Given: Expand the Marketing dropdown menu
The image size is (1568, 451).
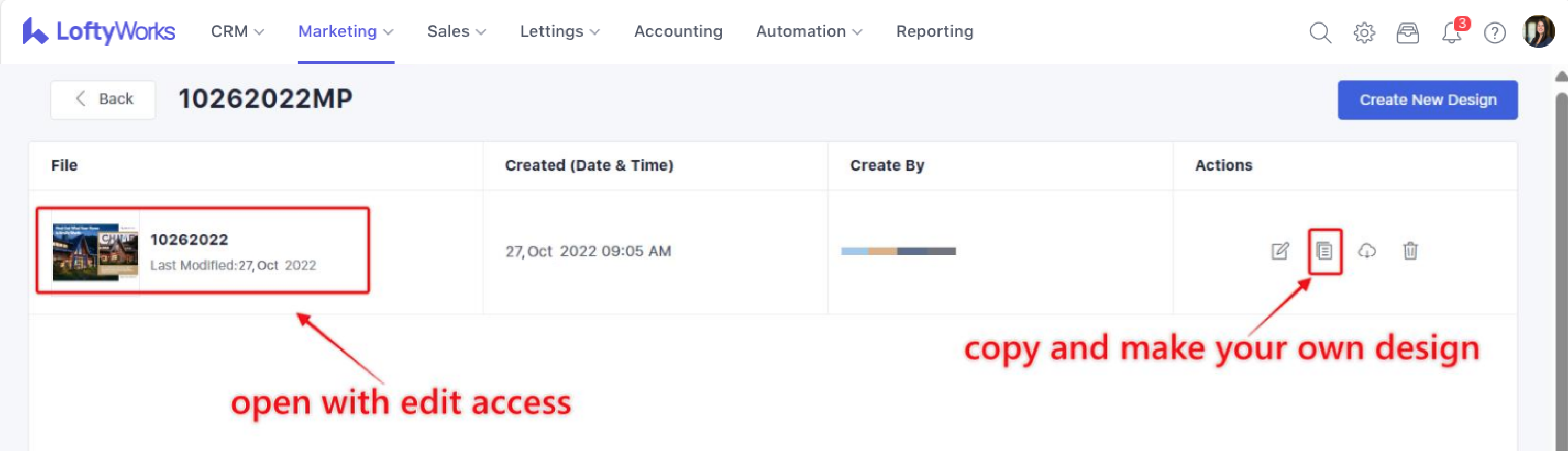Looking at the screenshot, I should (x=345, y=31).
